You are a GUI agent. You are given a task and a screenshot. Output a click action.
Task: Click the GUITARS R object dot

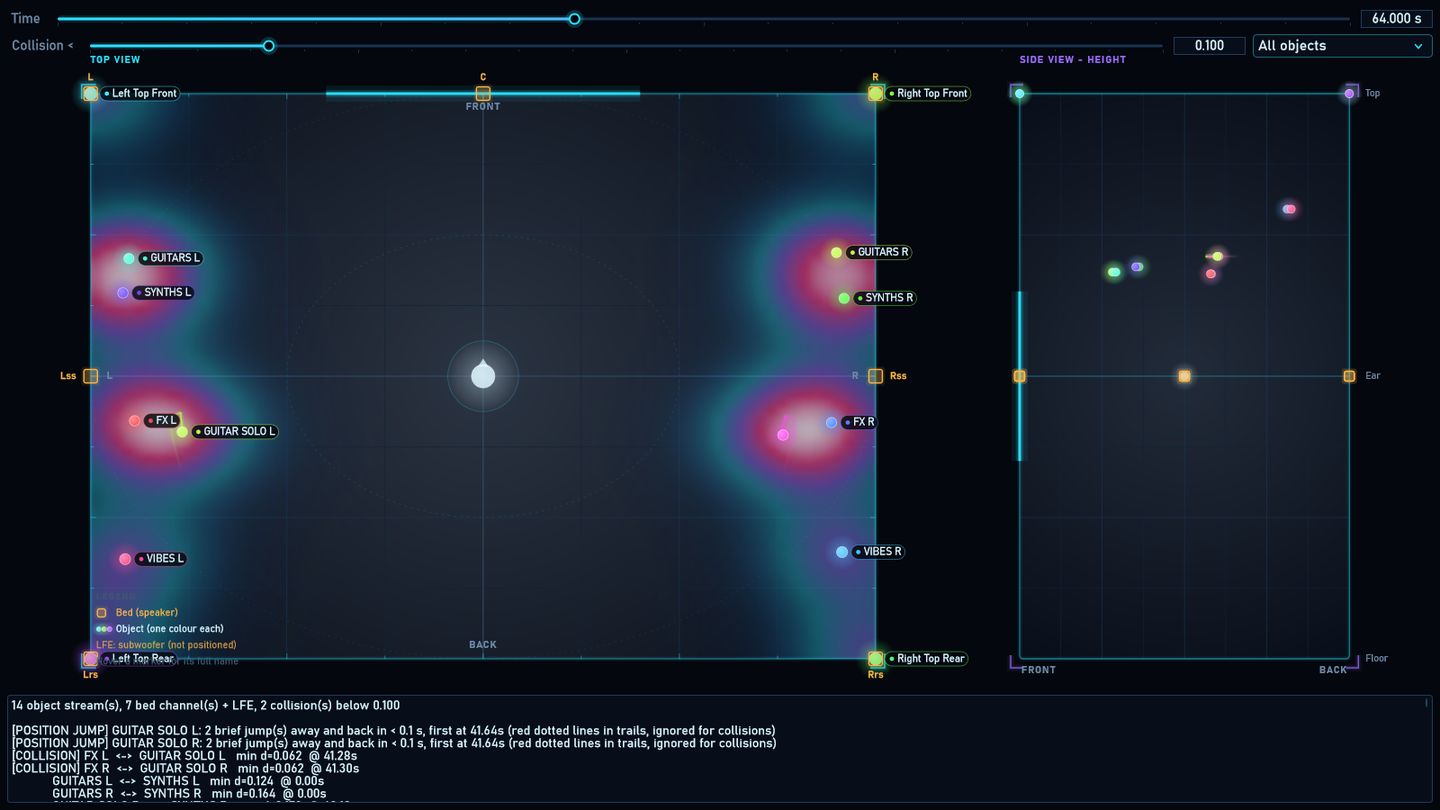click(x=836, y=253)
